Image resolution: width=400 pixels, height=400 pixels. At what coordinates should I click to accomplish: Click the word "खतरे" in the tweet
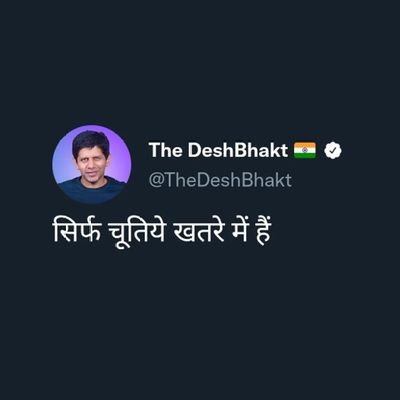[x=199, y=230]
